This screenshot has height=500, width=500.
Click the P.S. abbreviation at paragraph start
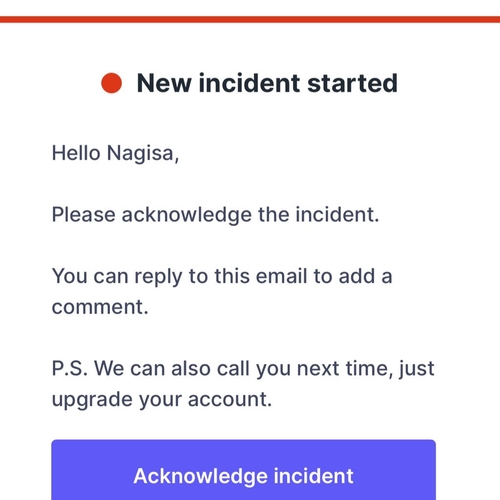70,368
